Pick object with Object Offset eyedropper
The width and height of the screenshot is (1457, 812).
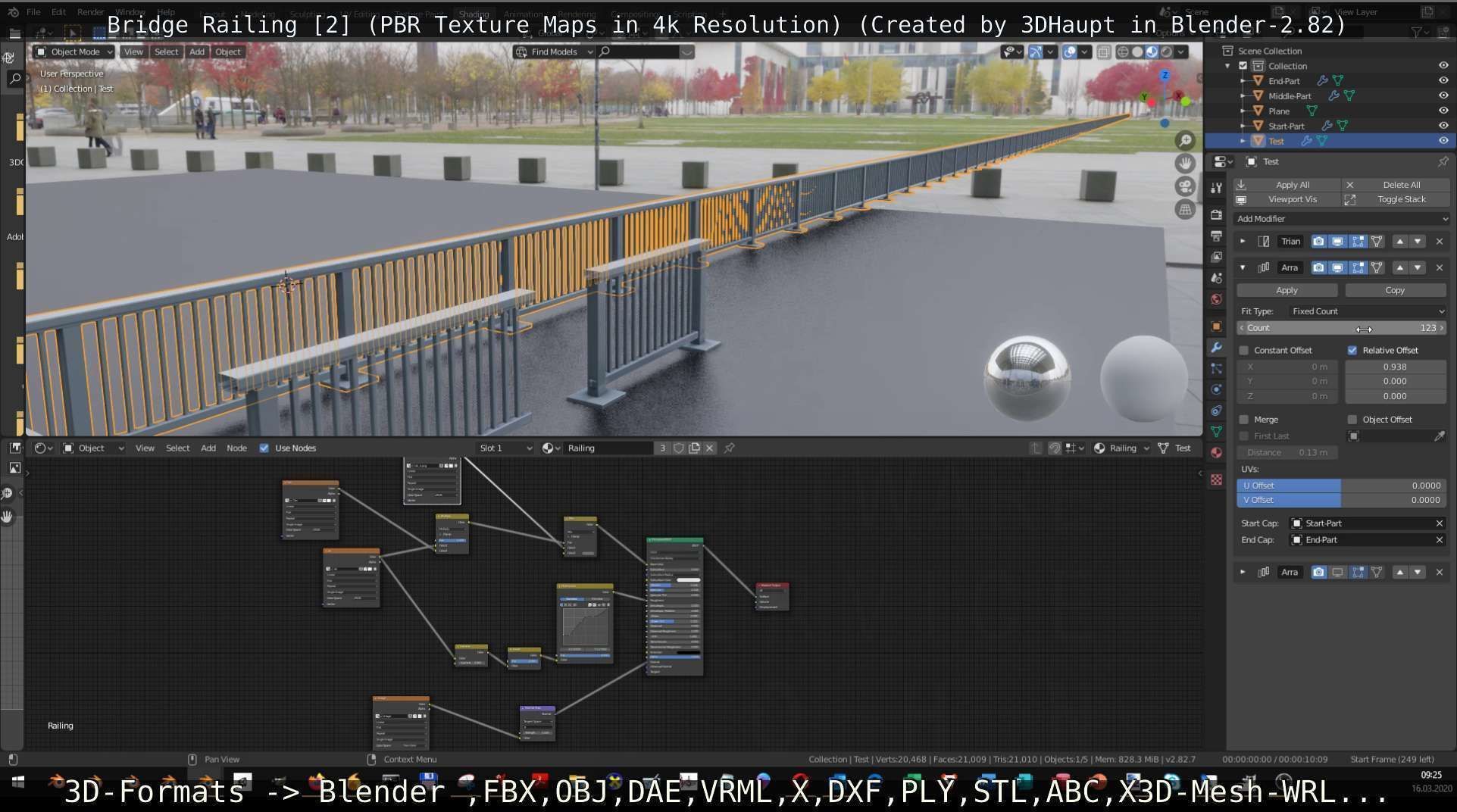click(1439, 436)
